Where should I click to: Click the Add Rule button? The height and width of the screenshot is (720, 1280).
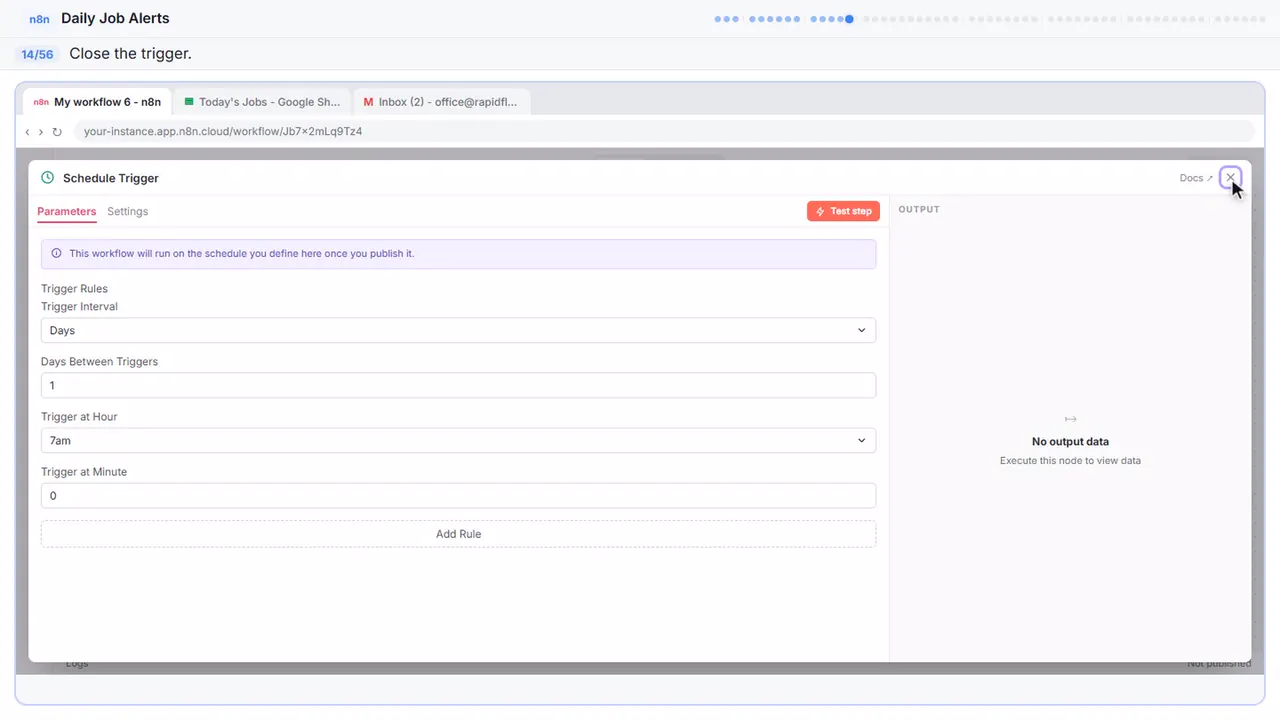[x=458, y=534]
